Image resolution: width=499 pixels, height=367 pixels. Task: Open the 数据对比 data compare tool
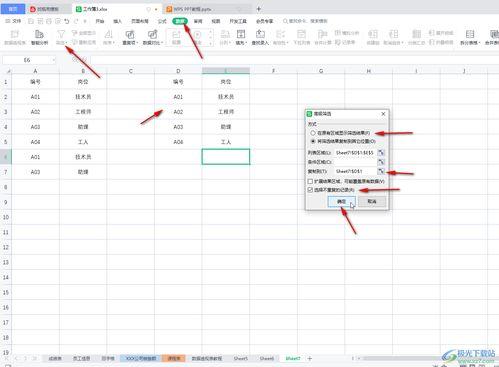pos(153,37)
